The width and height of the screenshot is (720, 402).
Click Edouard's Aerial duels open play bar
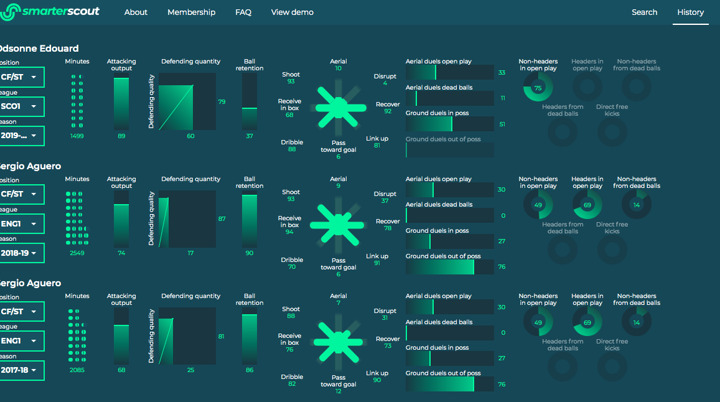(450, 73)
